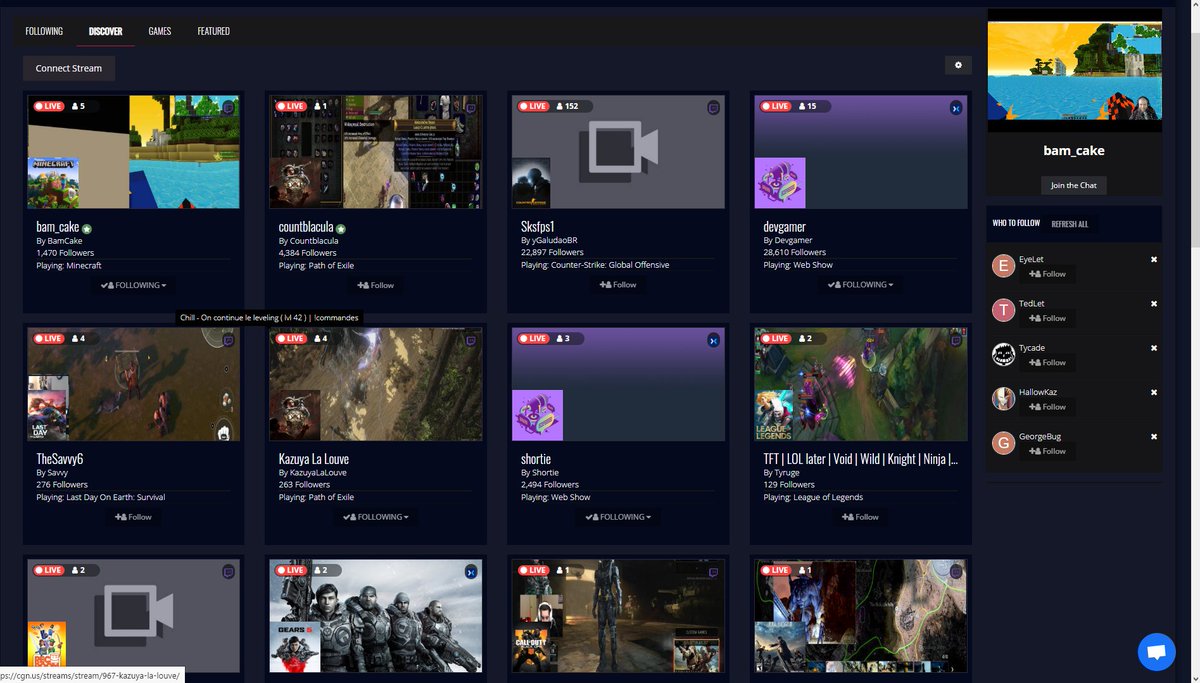
Task: Open the countblacula Path of Exile thumbnail
Action: coord(376,152)
